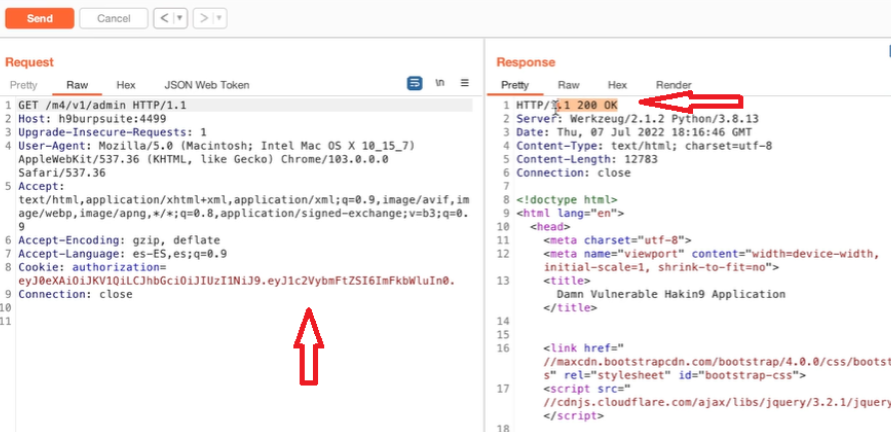Toggle the request word-wrap icon
The width and height of the screenshot is (891, 432).
click(415, 84)
